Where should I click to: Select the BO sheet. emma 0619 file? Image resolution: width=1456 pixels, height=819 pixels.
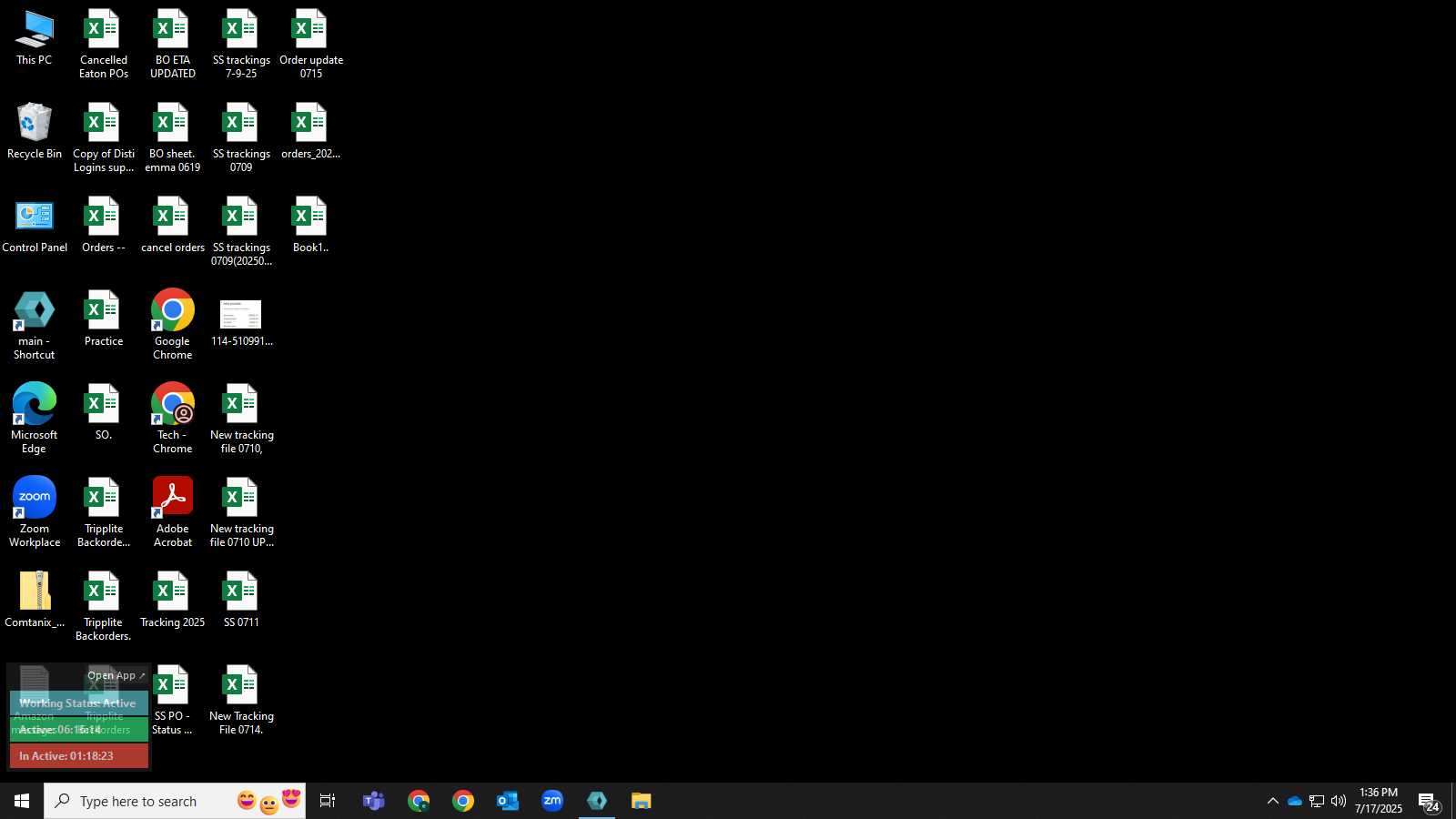point(173,138)
